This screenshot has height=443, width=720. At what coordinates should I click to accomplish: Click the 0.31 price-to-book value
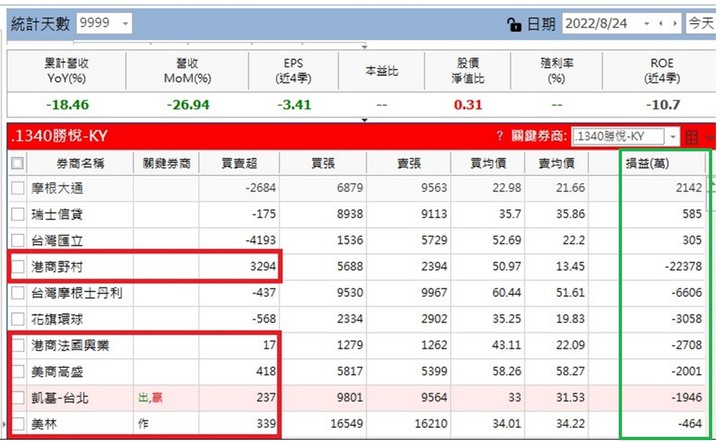tap(468, 105)
